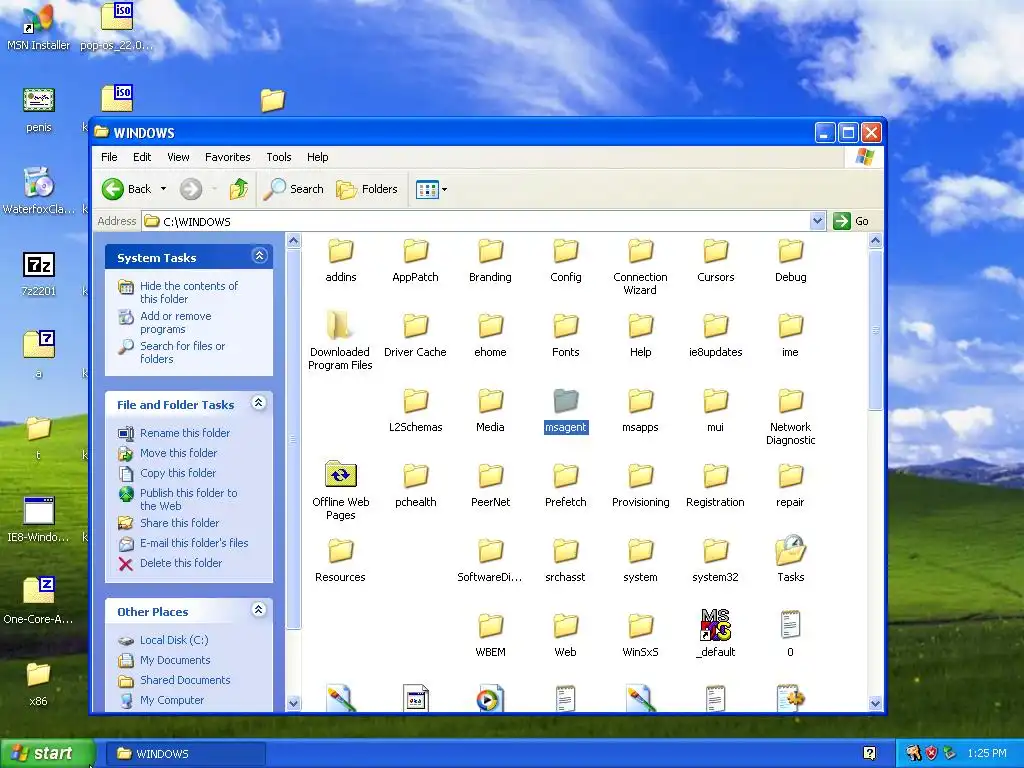Open MSN Installer desktop shortcut

point(39,27)
